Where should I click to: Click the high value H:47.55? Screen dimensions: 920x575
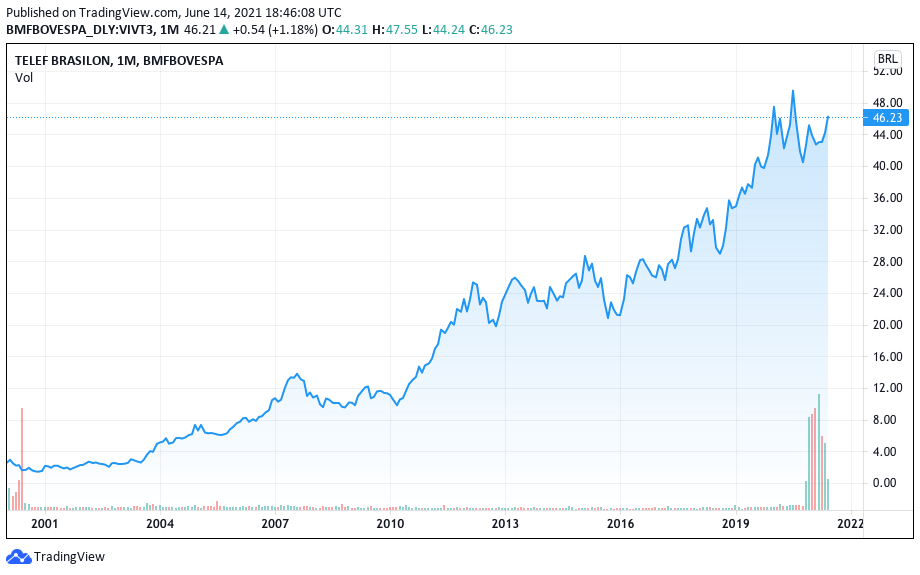pos(395,29)
